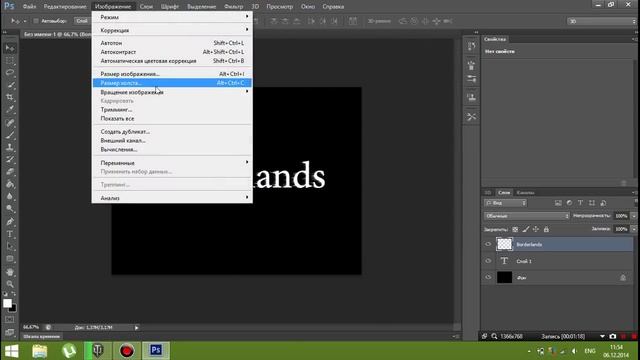640x360 pixels.
Task: Hide the Фон background layer
Action: [488, 277]
